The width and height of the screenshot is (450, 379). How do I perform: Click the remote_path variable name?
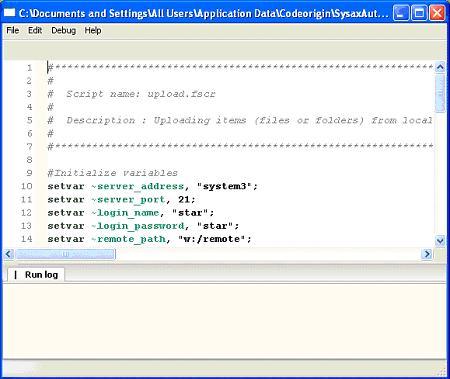(128, 239)
